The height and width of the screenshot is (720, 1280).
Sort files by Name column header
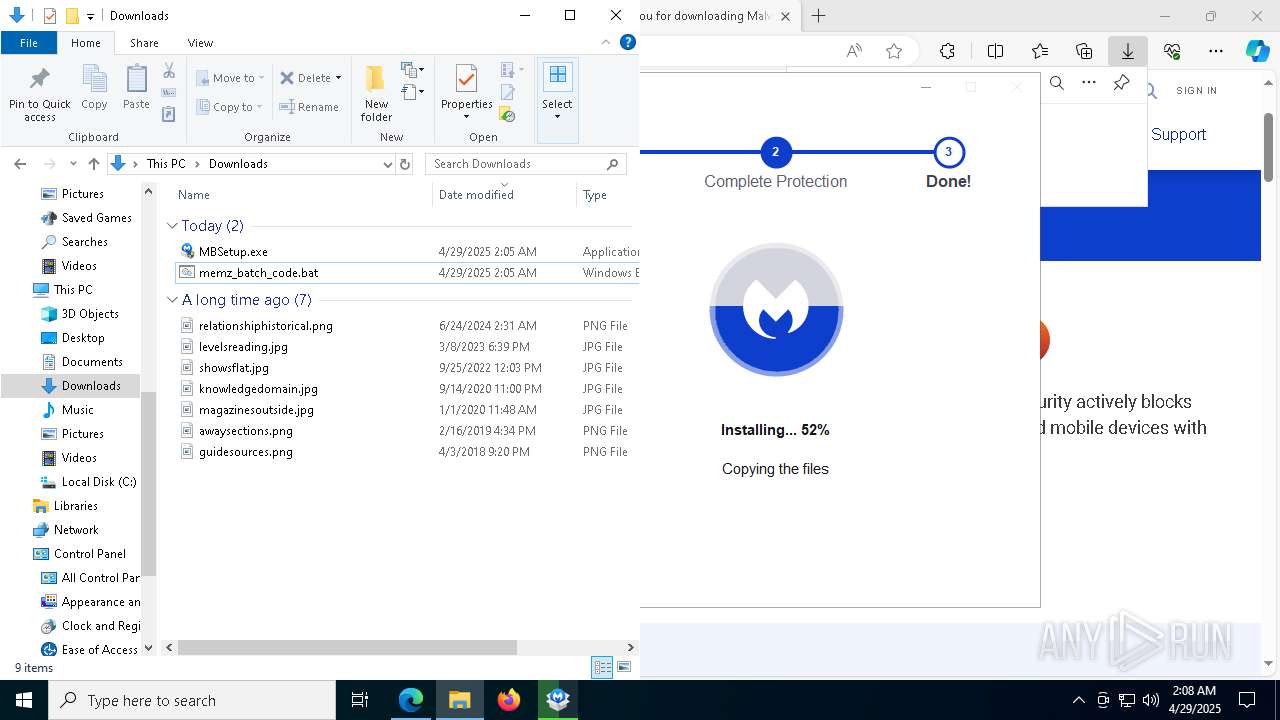(x=304, y=195)
